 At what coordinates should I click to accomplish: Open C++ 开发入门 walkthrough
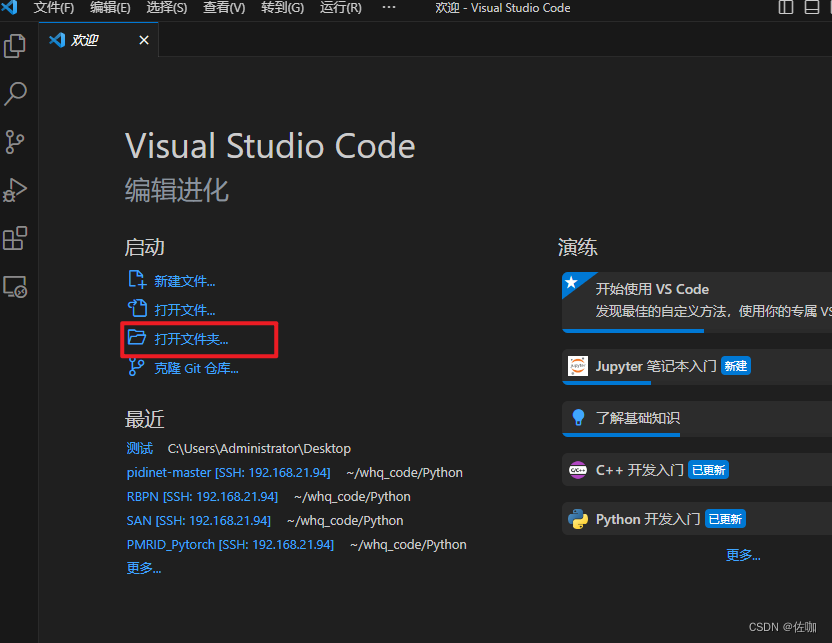(x=697, y=470)
